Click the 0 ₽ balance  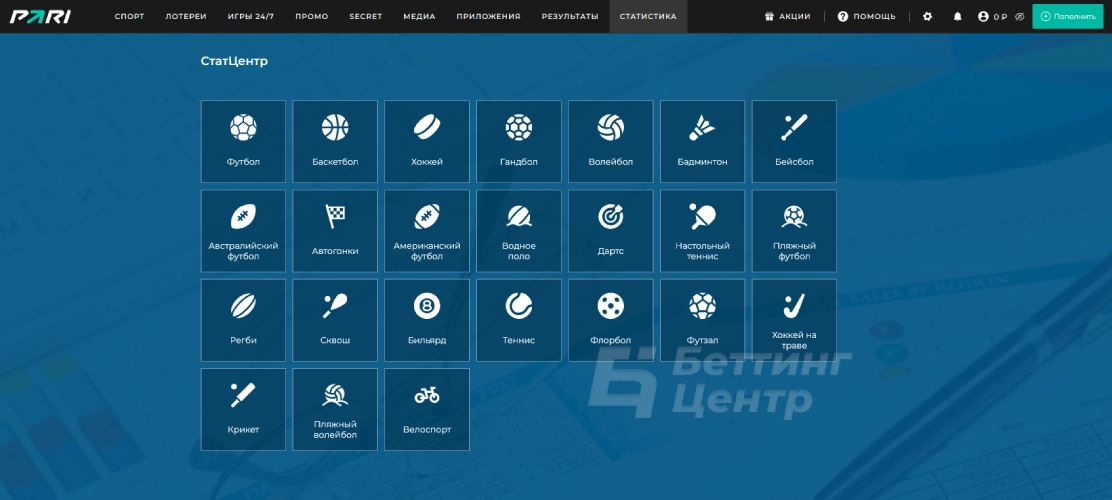point(1000,16)
